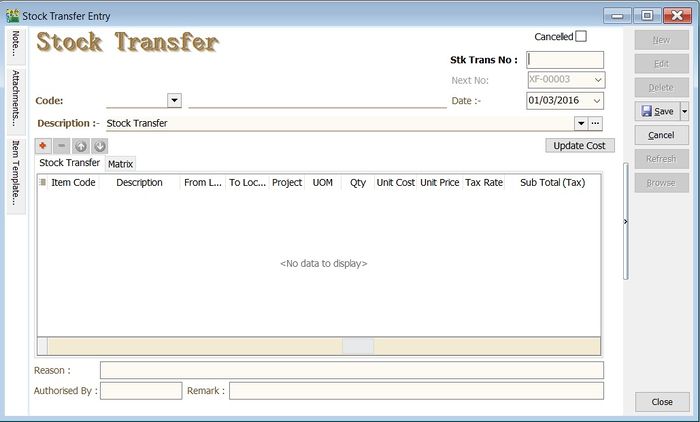
Task: Click the ellipsis button beside Description
Action: (x=596, y=123)
